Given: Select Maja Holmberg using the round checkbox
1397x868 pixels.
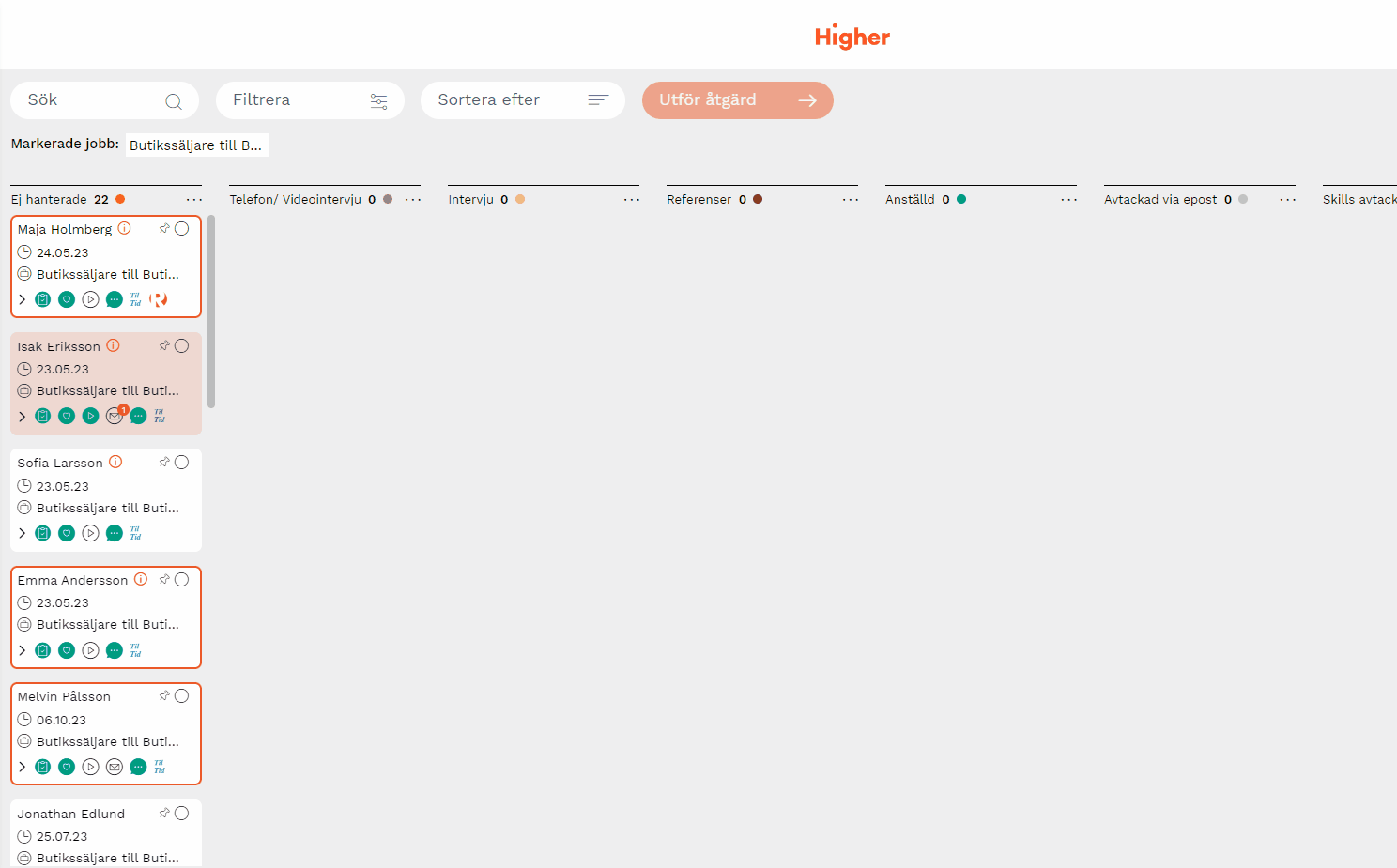Looking at the screenshot, I should click(x=182, y=228).
